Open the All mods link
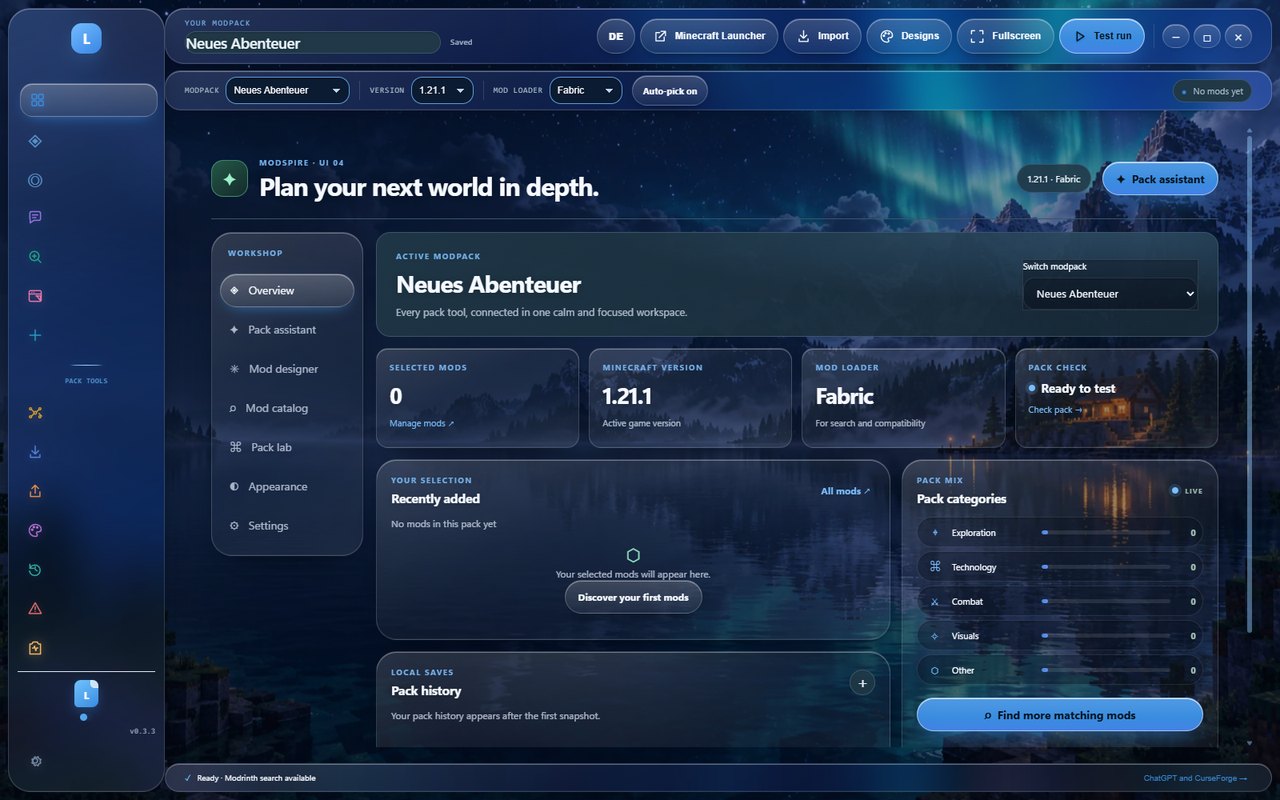Image resolution: width=1280 pixels, height=800 pixels. click(x=845, y=491)
